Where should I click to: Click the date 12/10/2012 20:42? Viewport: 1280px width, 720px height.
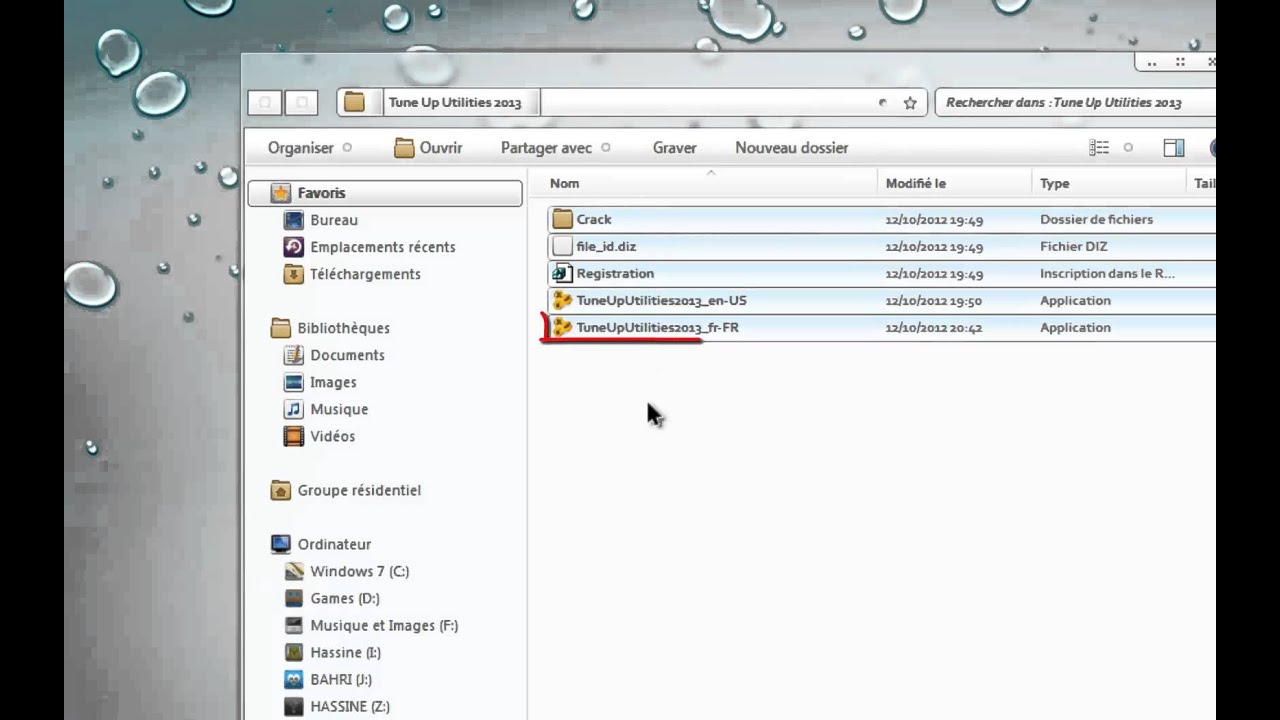coord(934,327)
